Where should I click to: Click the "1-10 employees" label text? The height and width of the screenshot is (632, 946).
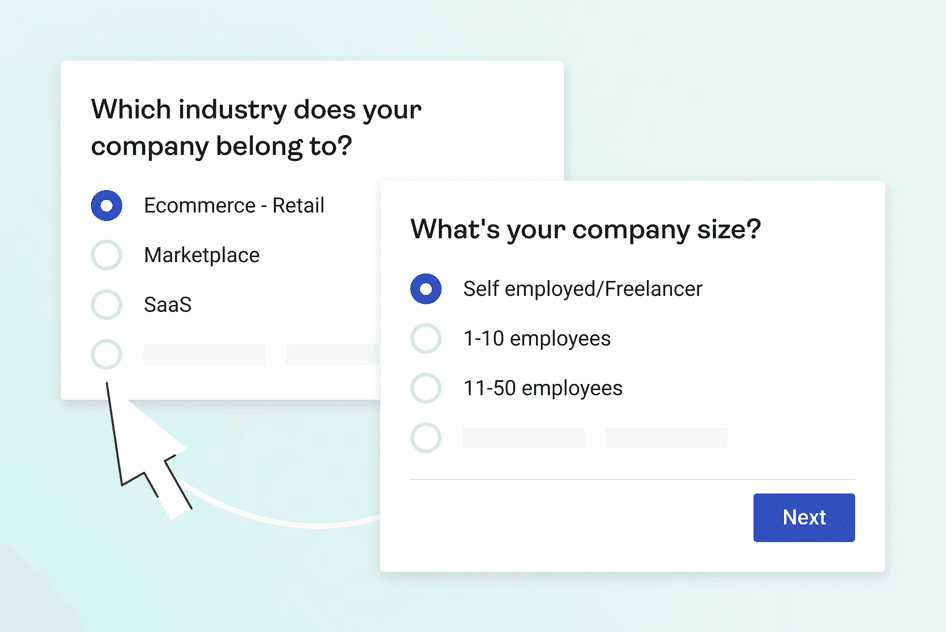pos(536,339)
